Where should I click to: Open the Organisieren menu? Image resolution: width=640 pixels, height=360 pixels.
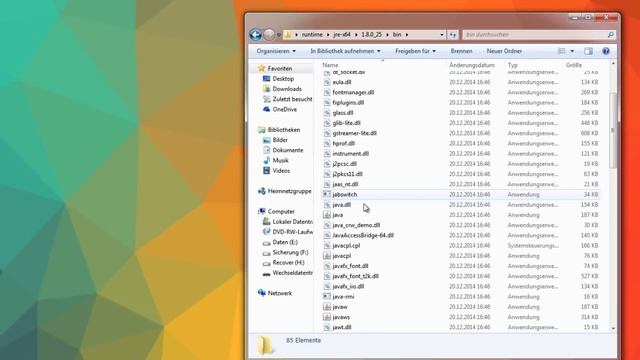[276, 51]
